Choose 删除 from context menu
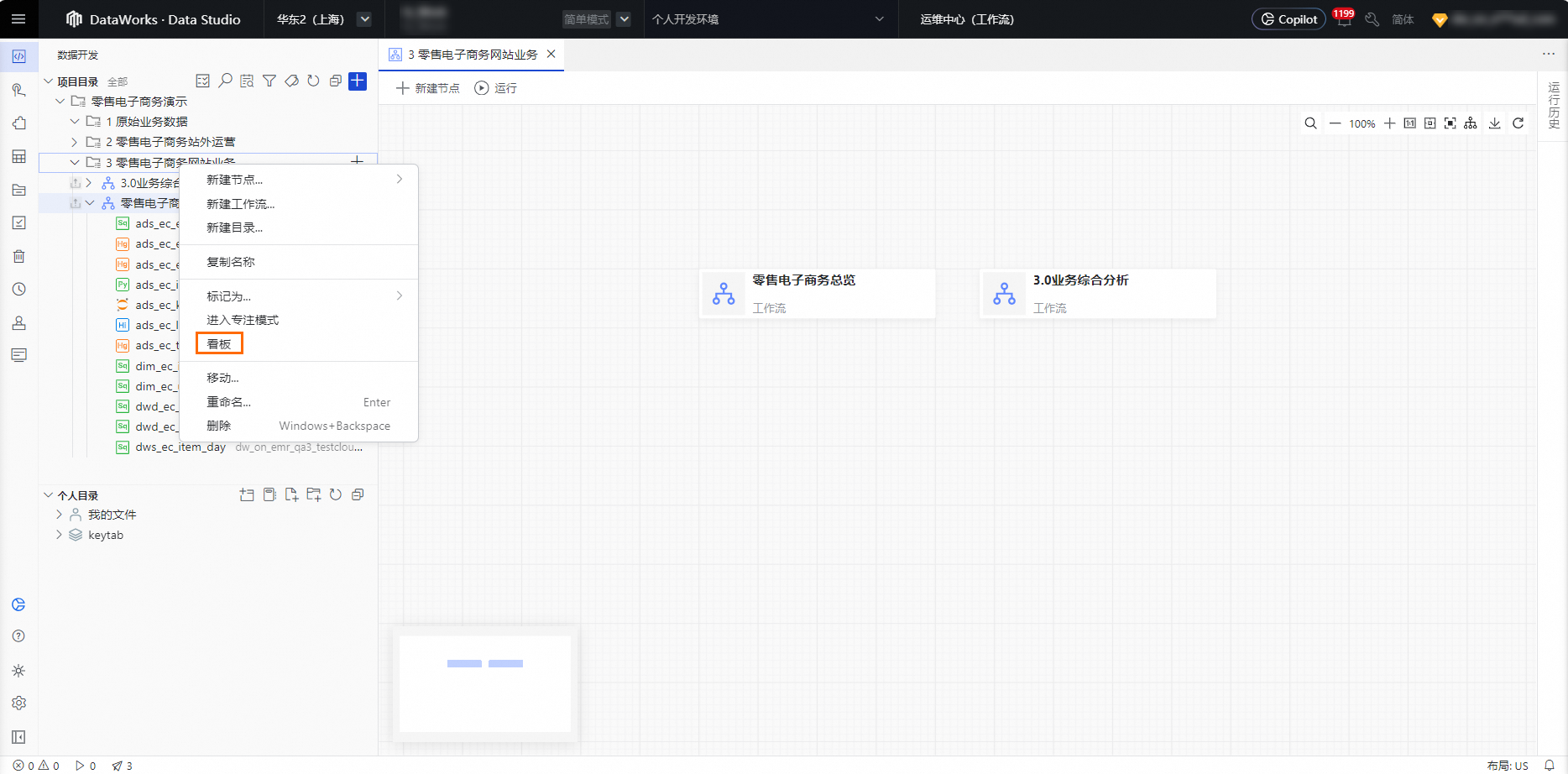1568x774 pixels. point(299,426)
